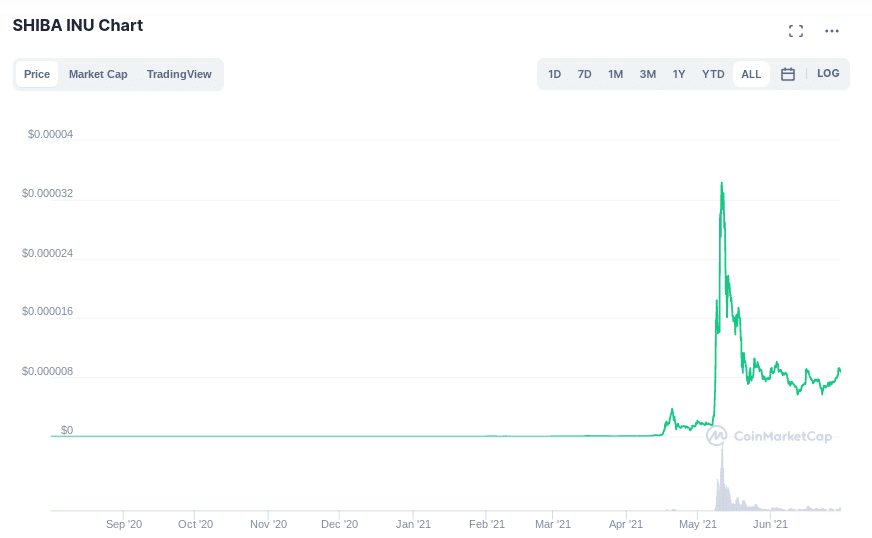Select the YTD time range
872x538 pixels.
[x=713, y=74]
